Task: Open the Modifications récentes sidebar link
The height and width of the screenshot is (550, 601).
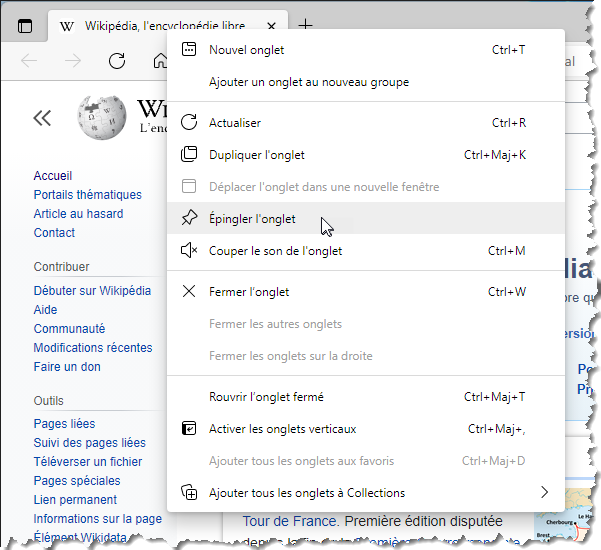Action: coord(93,348)
